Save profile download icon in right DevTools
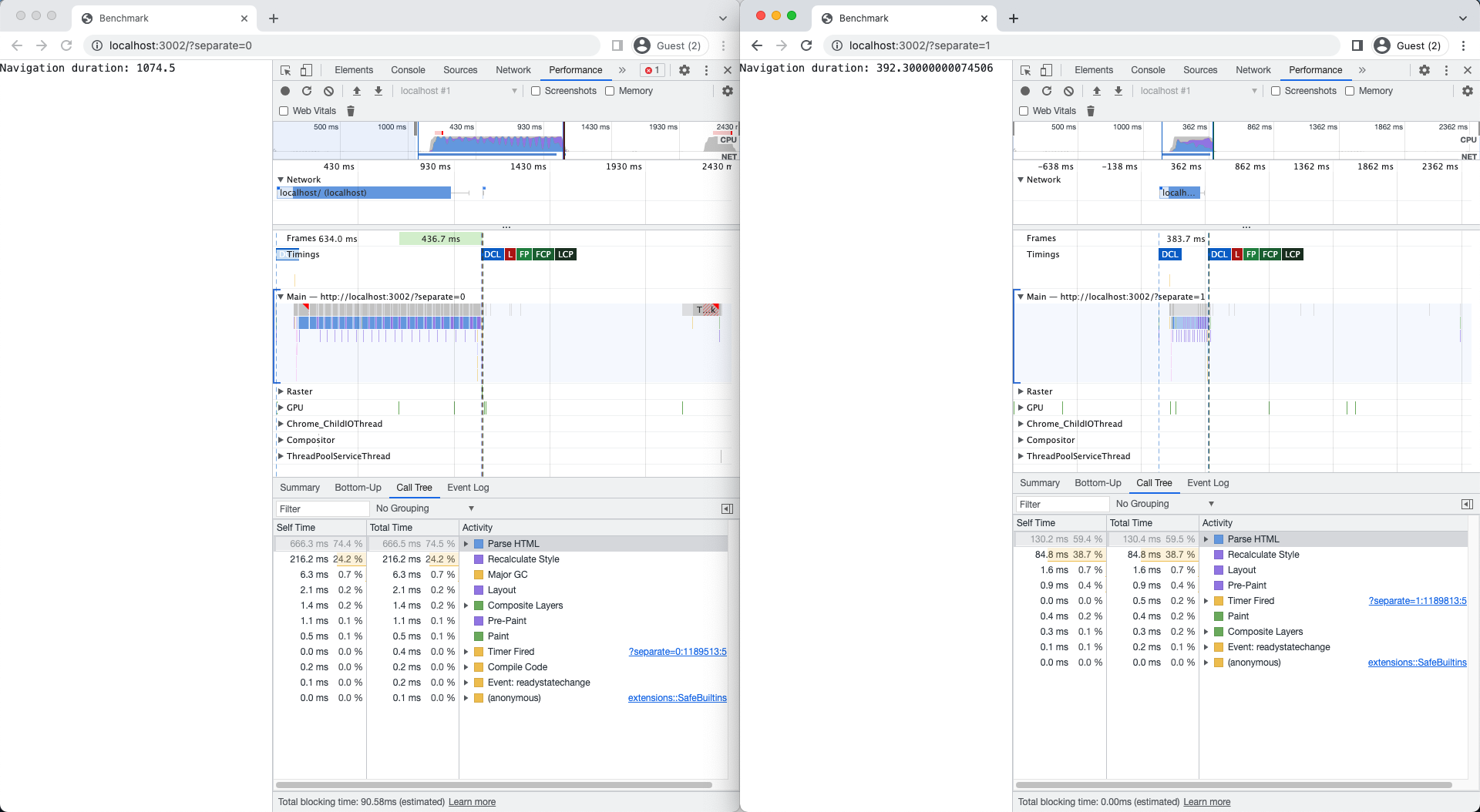 point(1118,91)
